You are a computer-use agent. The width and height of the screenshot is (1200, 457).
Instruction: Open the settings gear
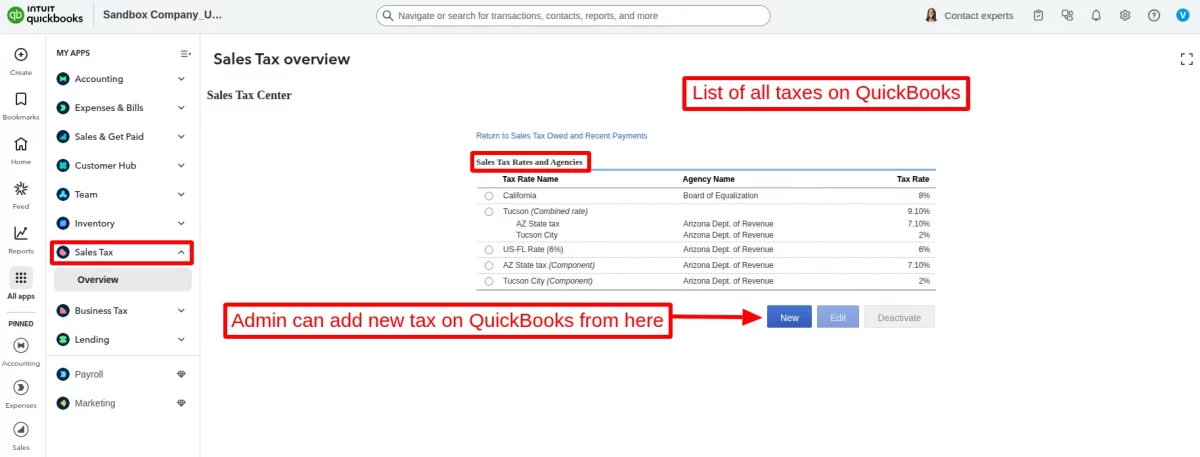click(1125, 15)
